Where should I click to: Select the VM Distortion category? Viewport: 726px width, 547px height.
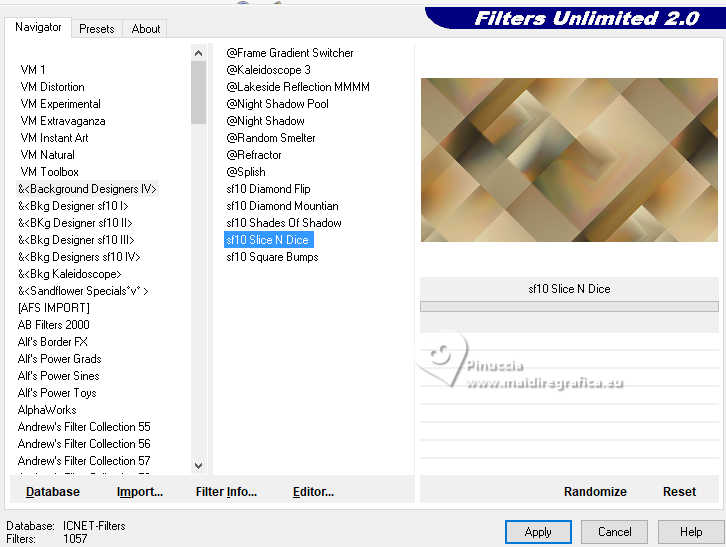click(x=52, y=87)
